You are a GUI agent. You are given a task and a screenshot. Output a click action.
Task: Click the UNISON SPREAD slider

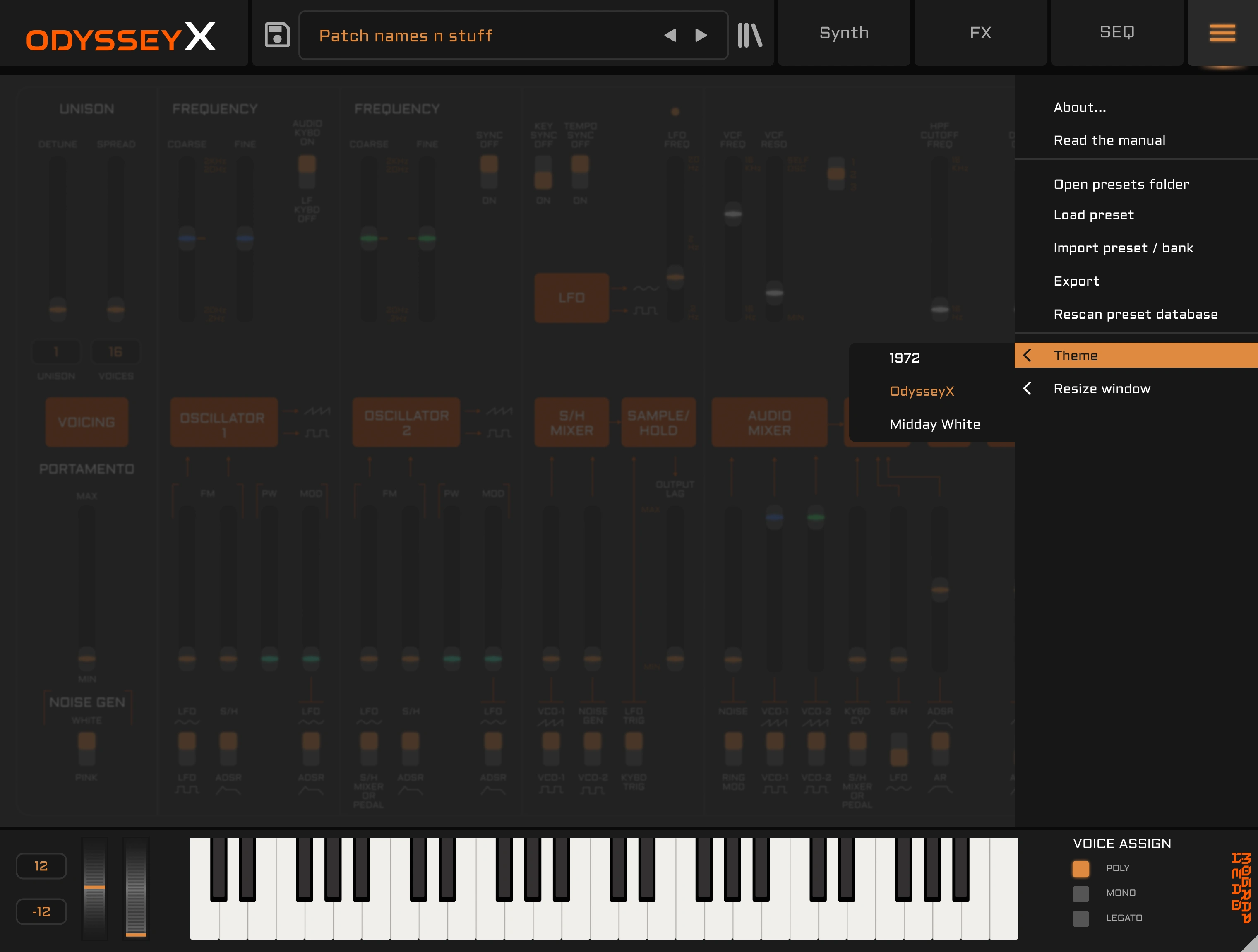pyautogui.click(x=115, y=239)
